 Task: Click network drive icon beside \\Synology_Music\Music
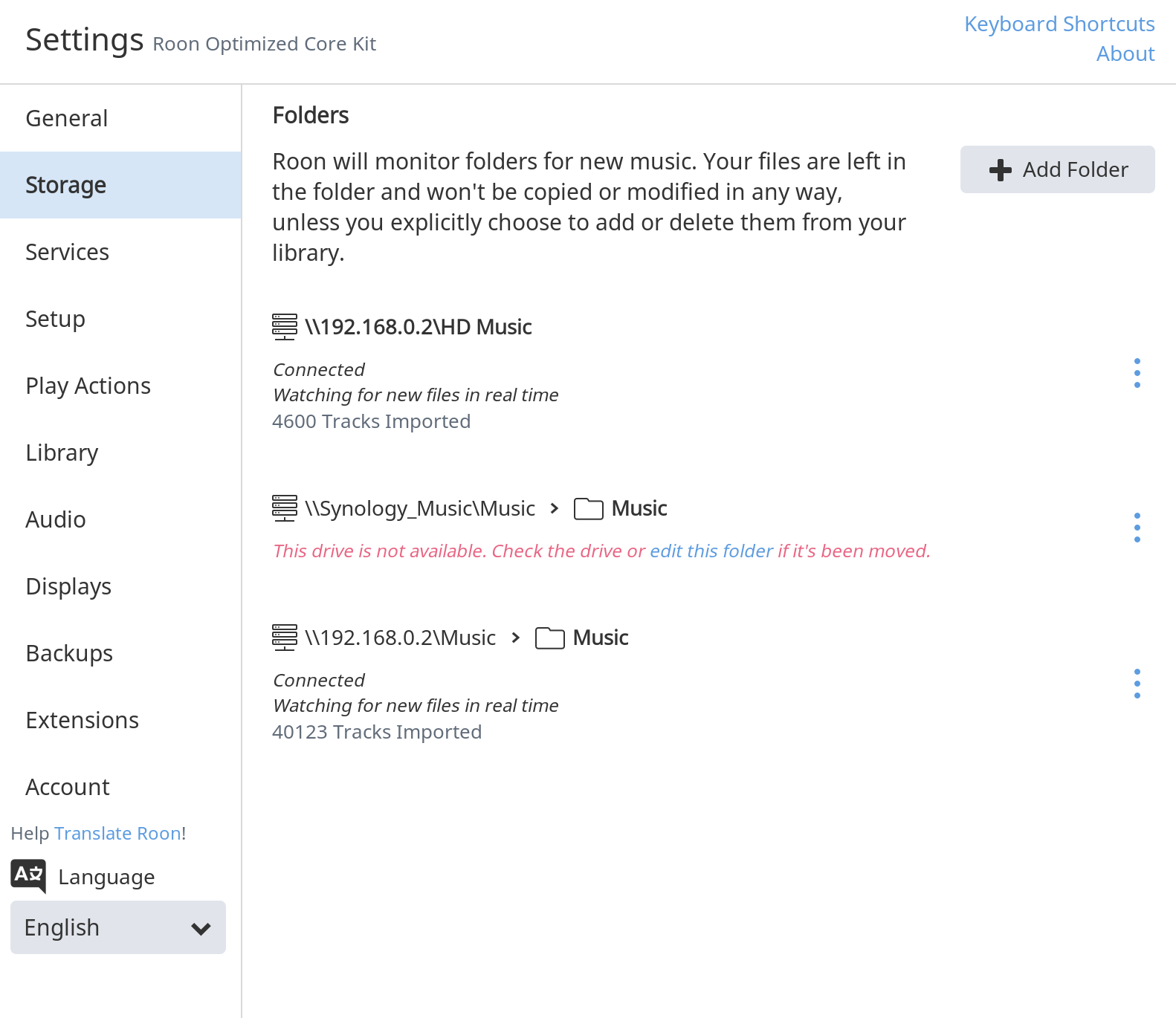(285, 508)
